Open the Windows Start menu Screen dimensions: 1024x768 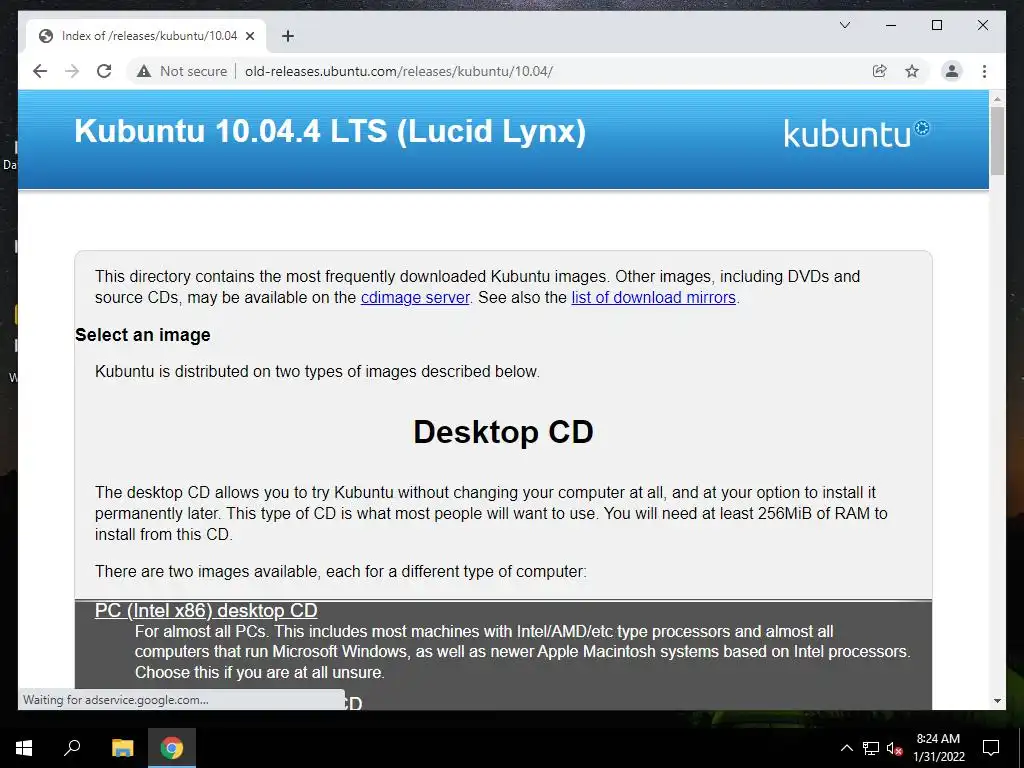(24, 748)
